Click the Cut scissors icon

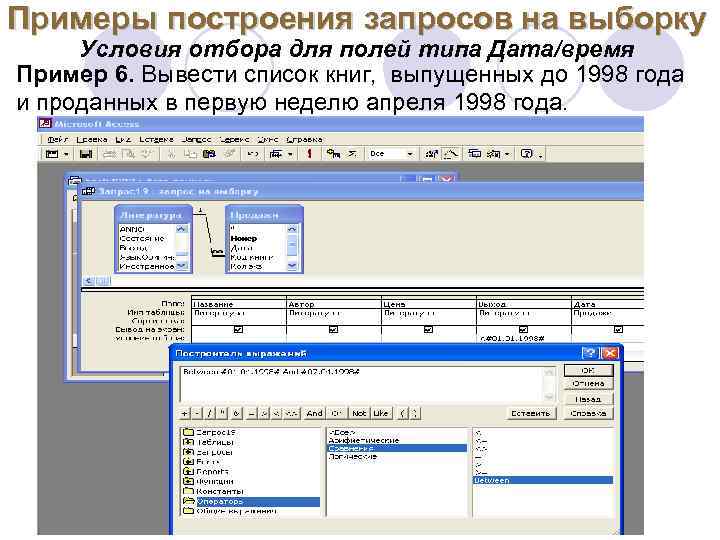coord(171,154)
